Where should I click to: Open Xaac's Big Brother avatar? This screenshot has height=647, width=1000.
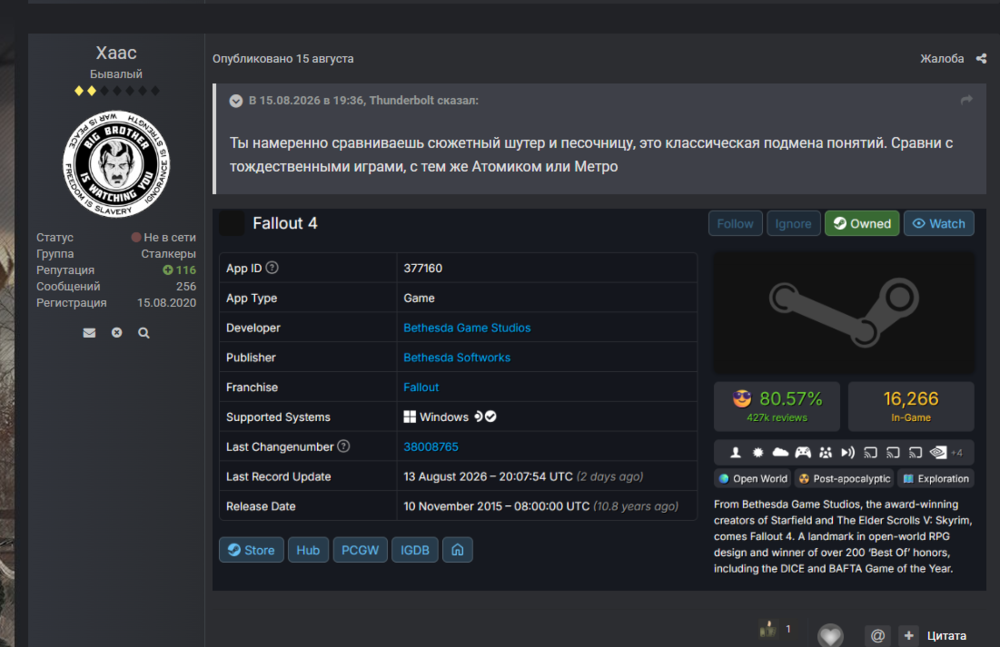[116, 164]
